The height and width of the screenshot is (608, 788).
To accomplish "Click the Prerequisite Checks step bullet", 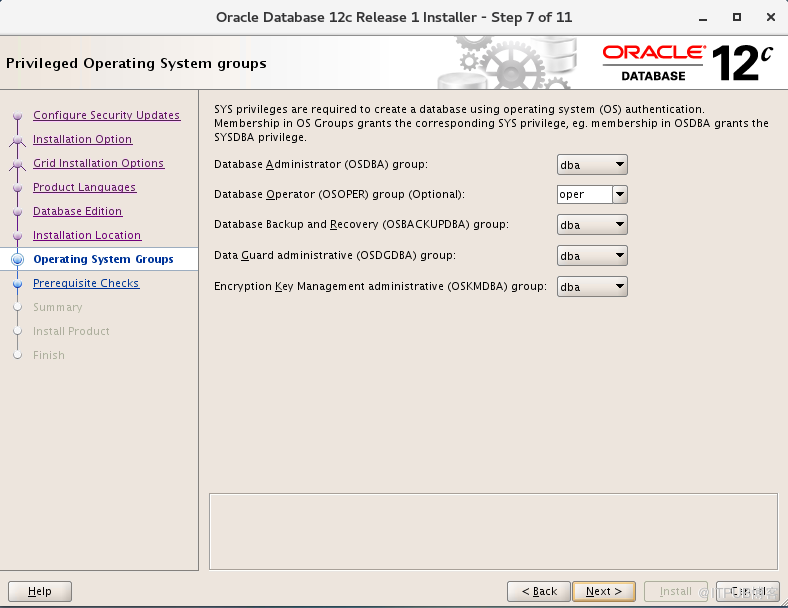I will point(18,283).
